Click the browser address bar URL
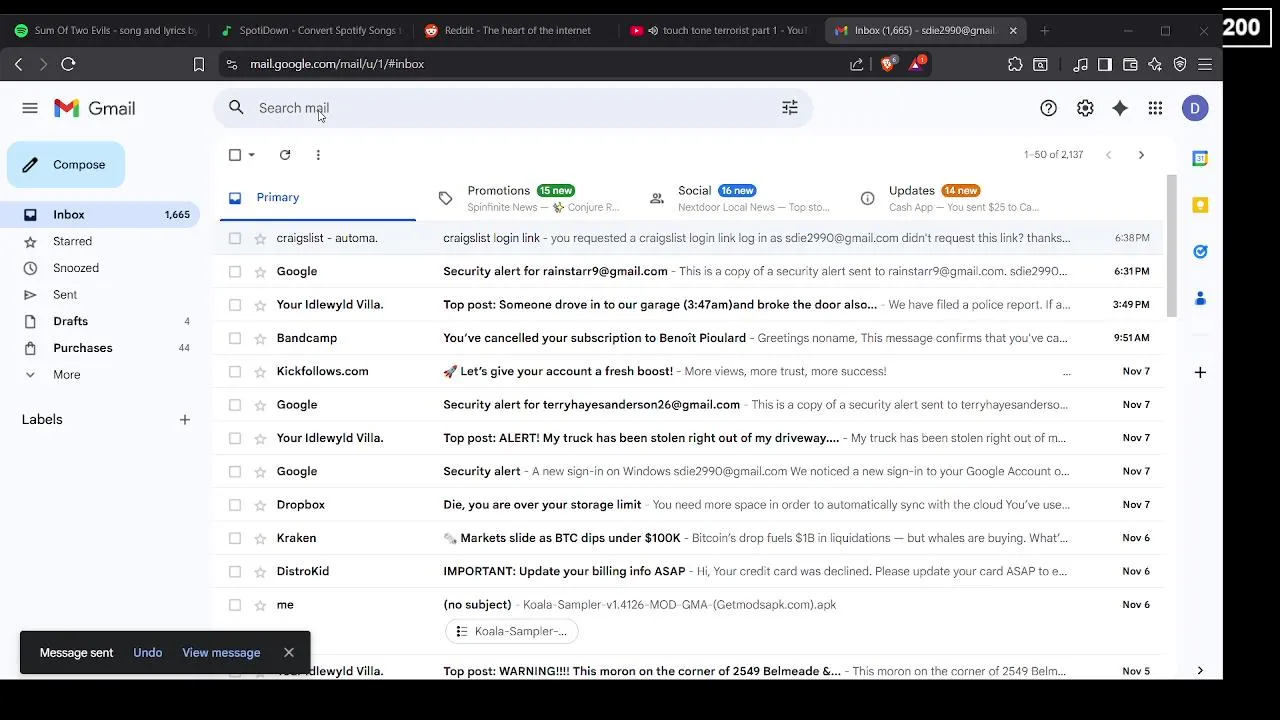 pyautogui.click(x=337, y=64)
